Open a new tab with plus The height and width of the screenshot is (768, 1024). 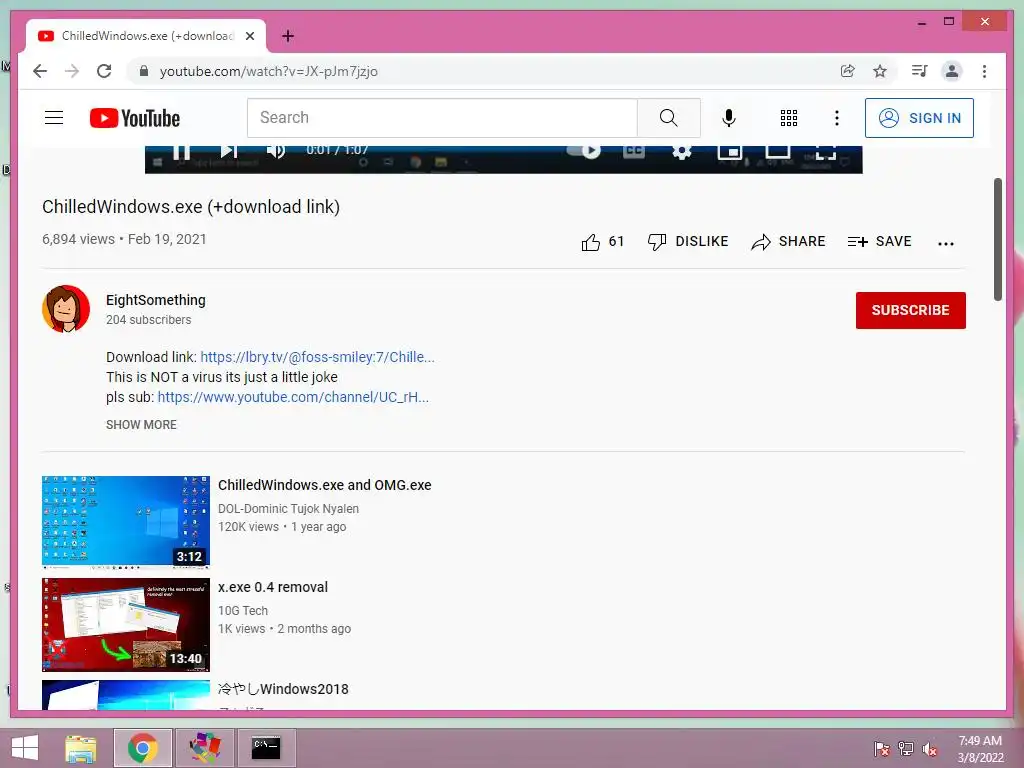288,36
